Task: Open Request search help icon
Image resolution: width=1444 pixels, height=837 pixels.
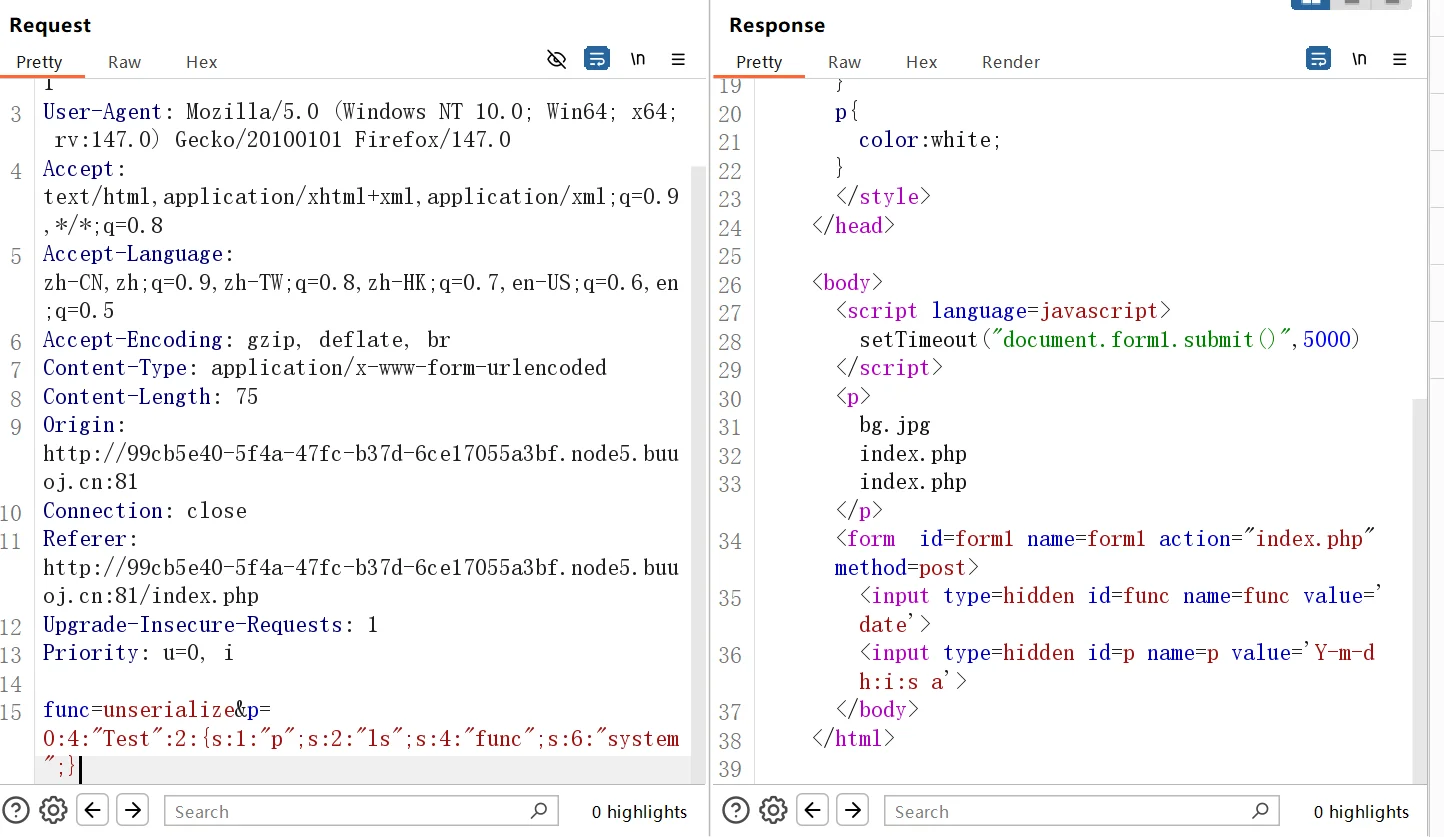Action: point(15,810)
